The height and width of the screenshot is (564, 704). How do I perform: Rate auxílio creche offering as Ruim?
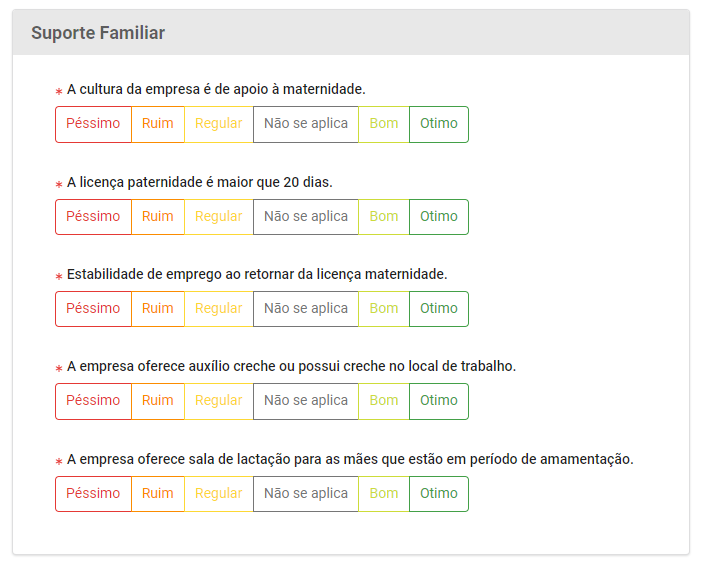[x=158, y=401]
